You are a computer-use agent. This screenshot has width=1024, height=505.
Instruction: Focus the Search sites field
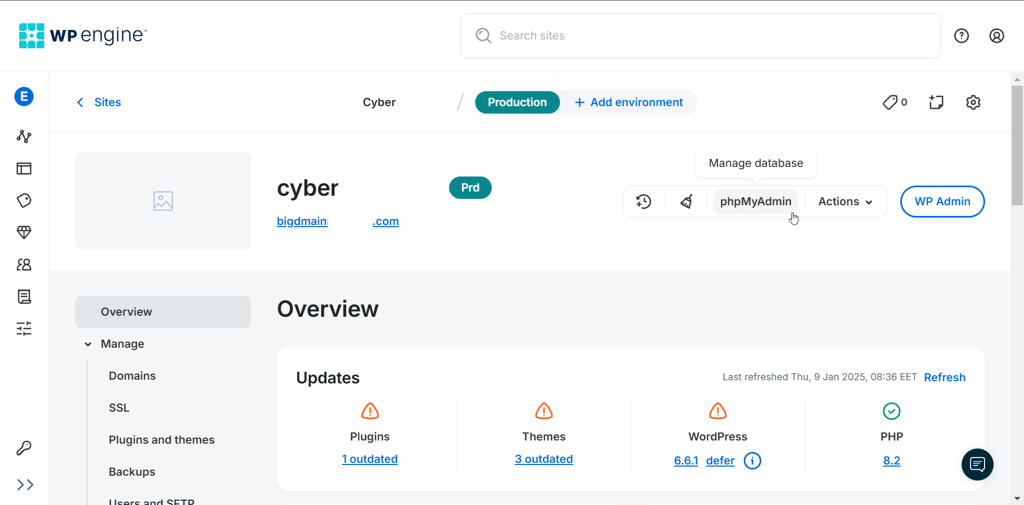pyautogui.click(x=701, y=36)
